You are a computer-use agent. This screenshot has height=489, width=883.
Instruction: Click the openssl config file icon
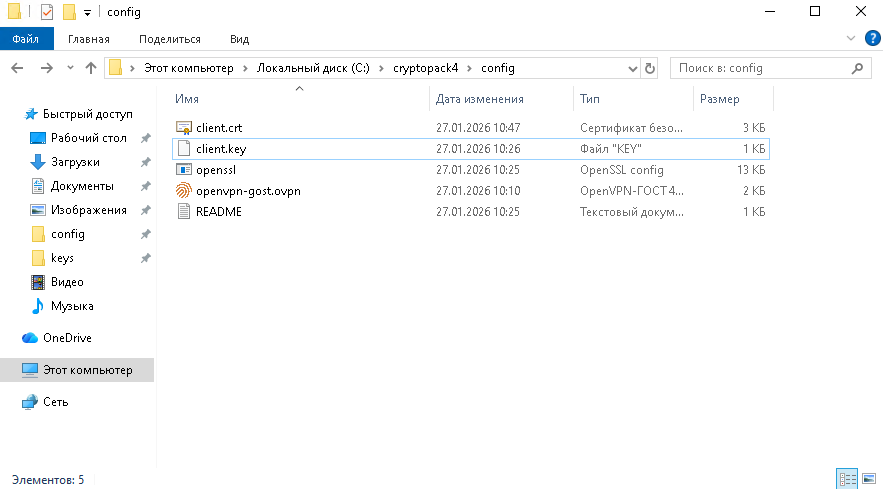pos(183,170)
